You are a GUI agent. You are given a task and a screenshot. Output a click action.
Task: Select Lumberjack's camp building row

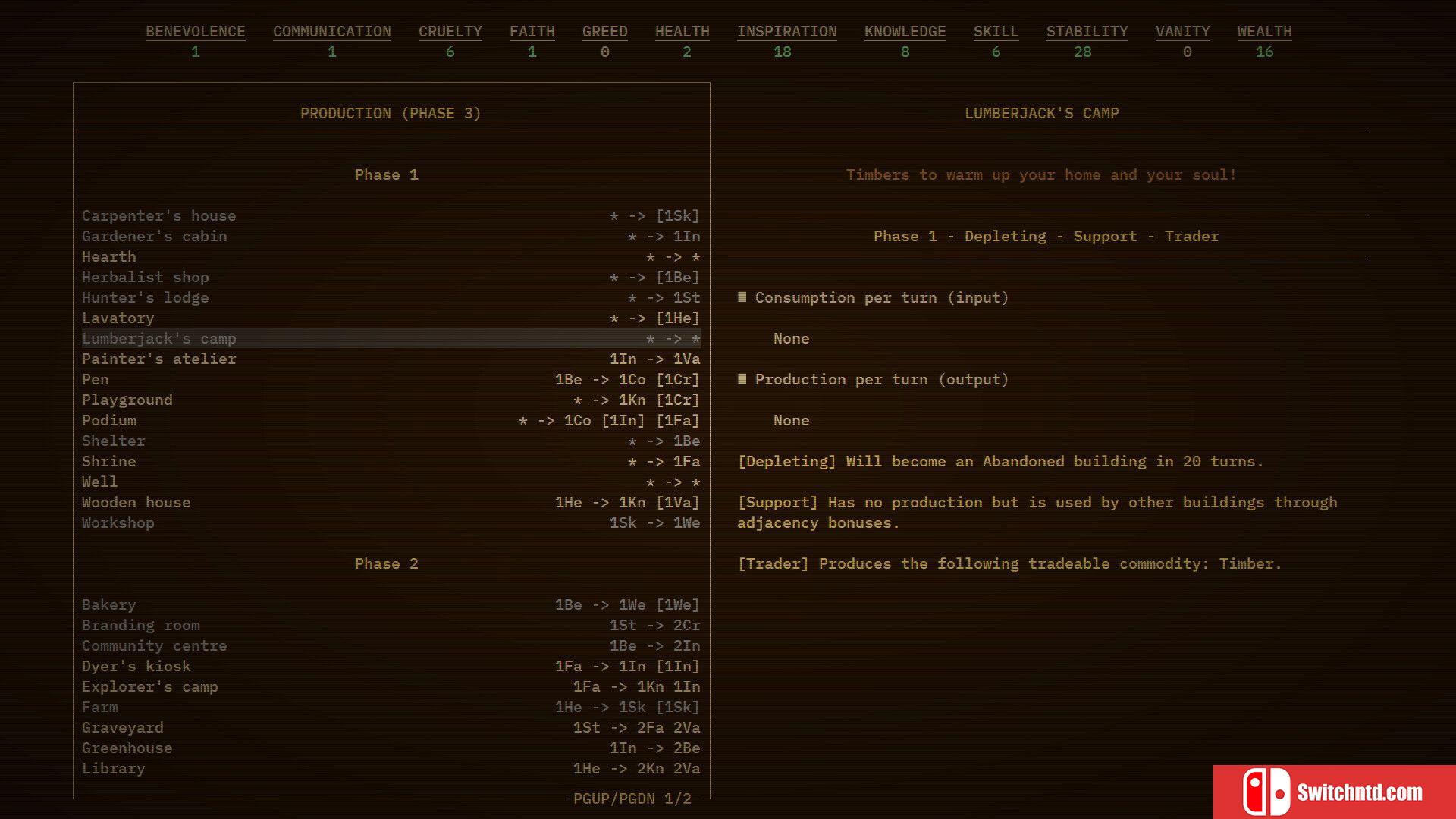tap(390, 338)
